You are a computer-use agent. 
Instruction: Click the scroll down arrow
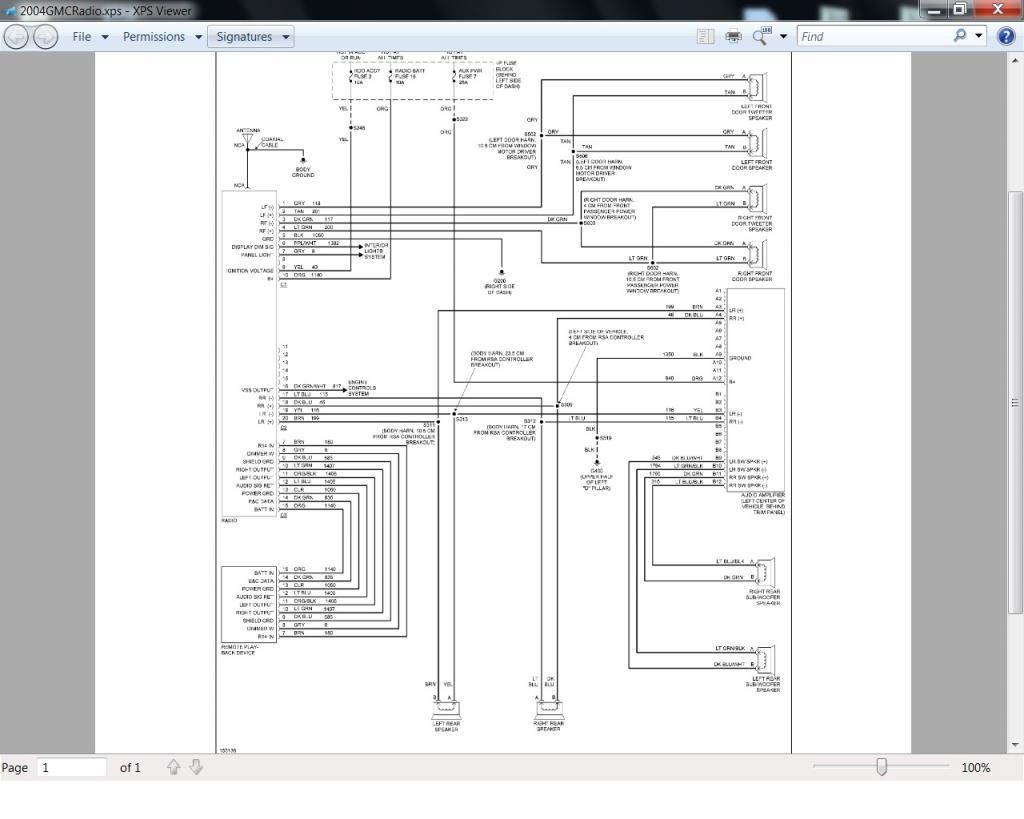(1016, 745)
